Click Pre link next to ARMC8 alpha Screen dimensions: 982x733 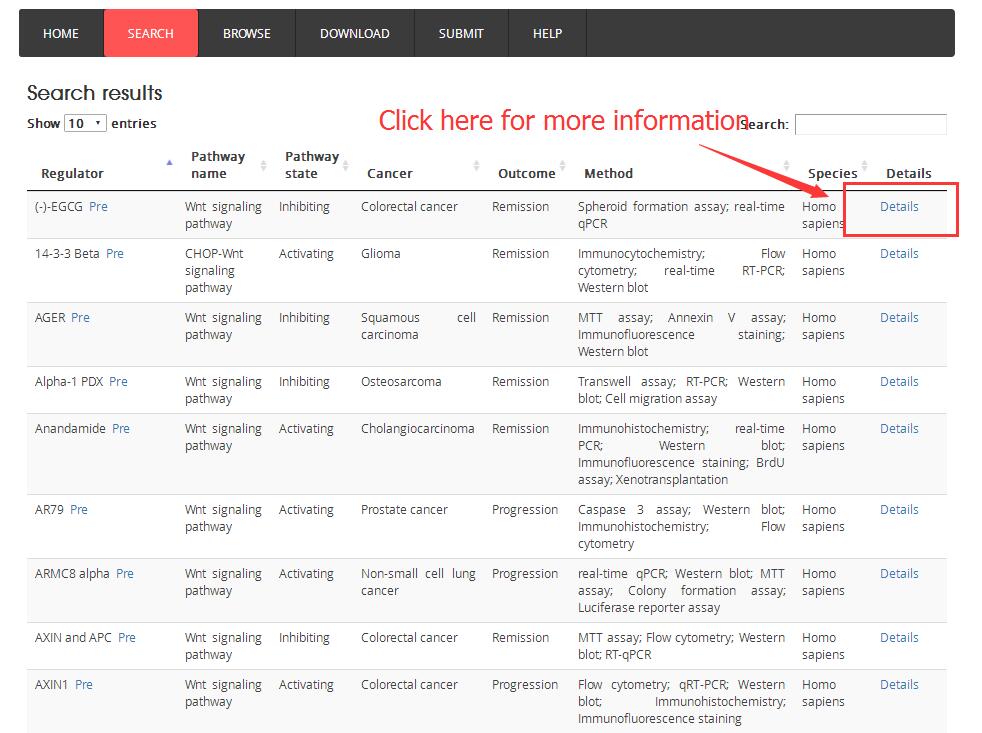[x=125, y=574]
